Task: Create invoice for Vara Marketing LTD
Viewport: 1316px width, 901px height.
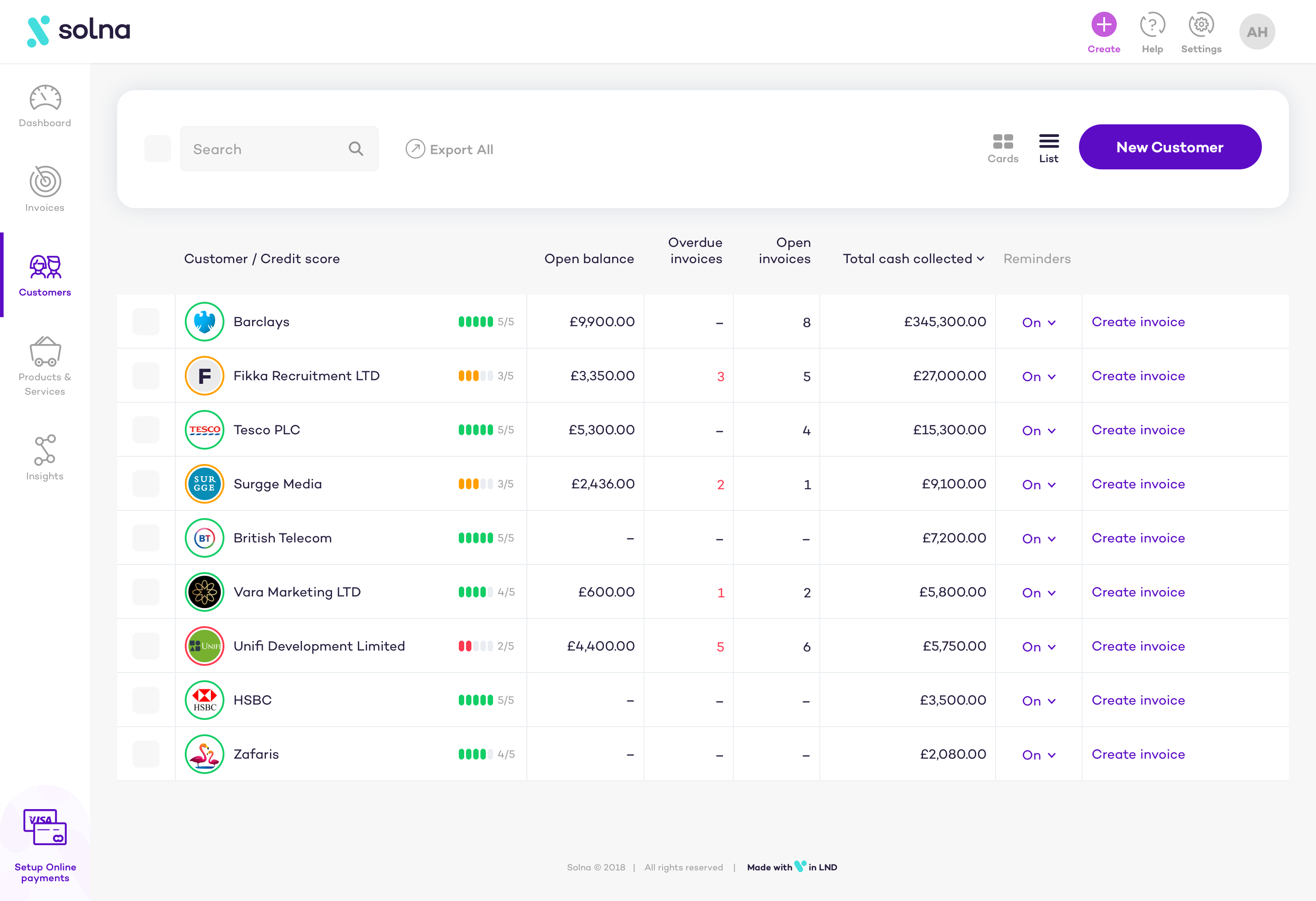Action: coord(1138,592)
